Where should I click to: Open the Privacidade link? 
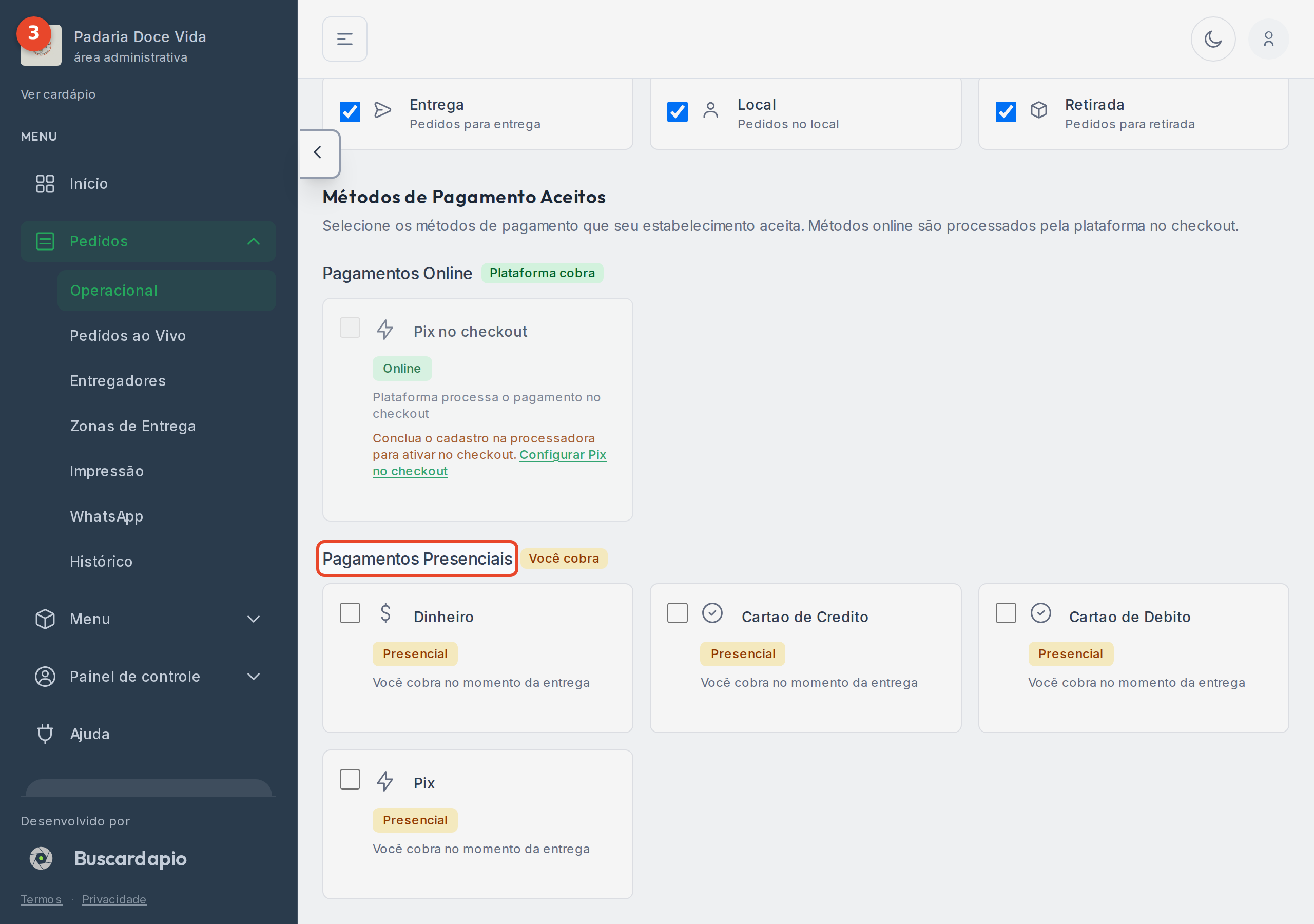[x=114, y=899]
